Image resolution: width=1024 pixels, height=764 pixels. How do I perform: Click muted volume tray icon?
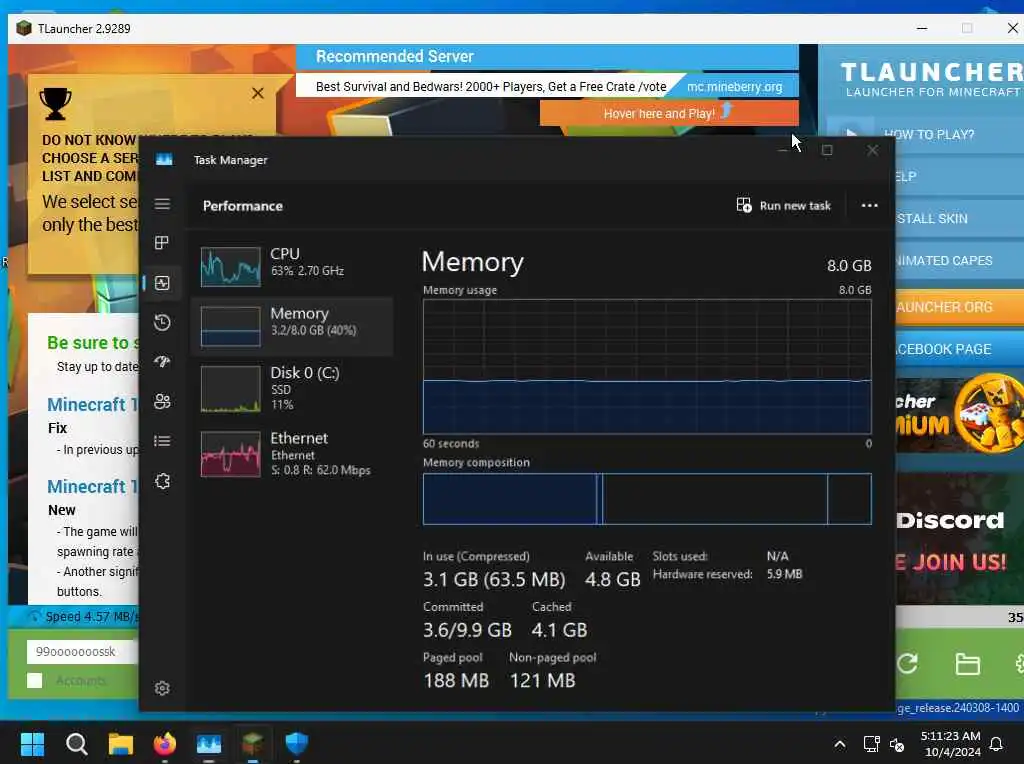pos(897,744)
